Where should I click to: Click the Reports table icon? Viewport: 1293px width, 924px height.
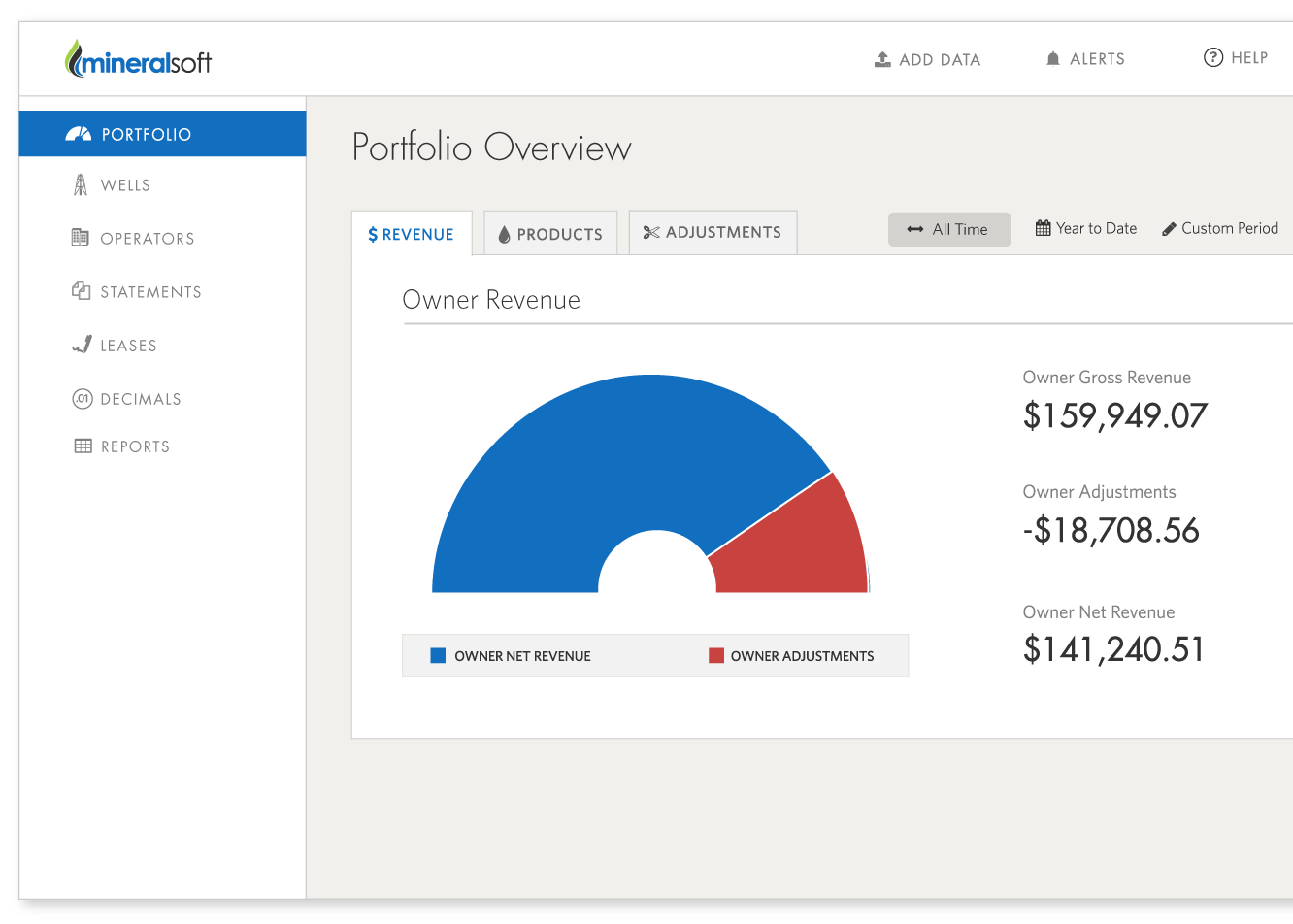pyautogui.click(x=83, y=446)
